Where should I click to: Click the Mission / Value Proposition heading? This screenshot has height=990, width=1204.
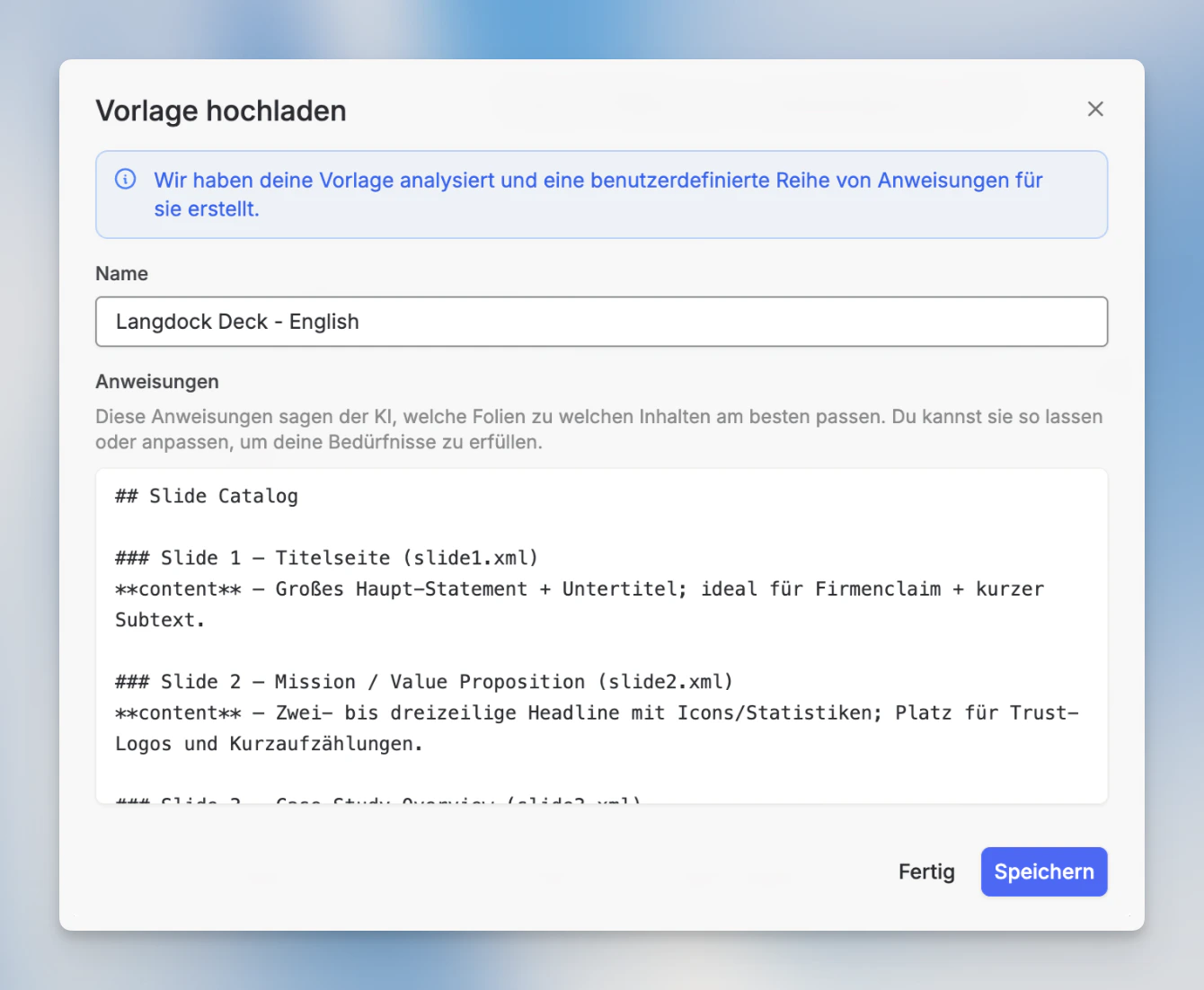(422, 681)
